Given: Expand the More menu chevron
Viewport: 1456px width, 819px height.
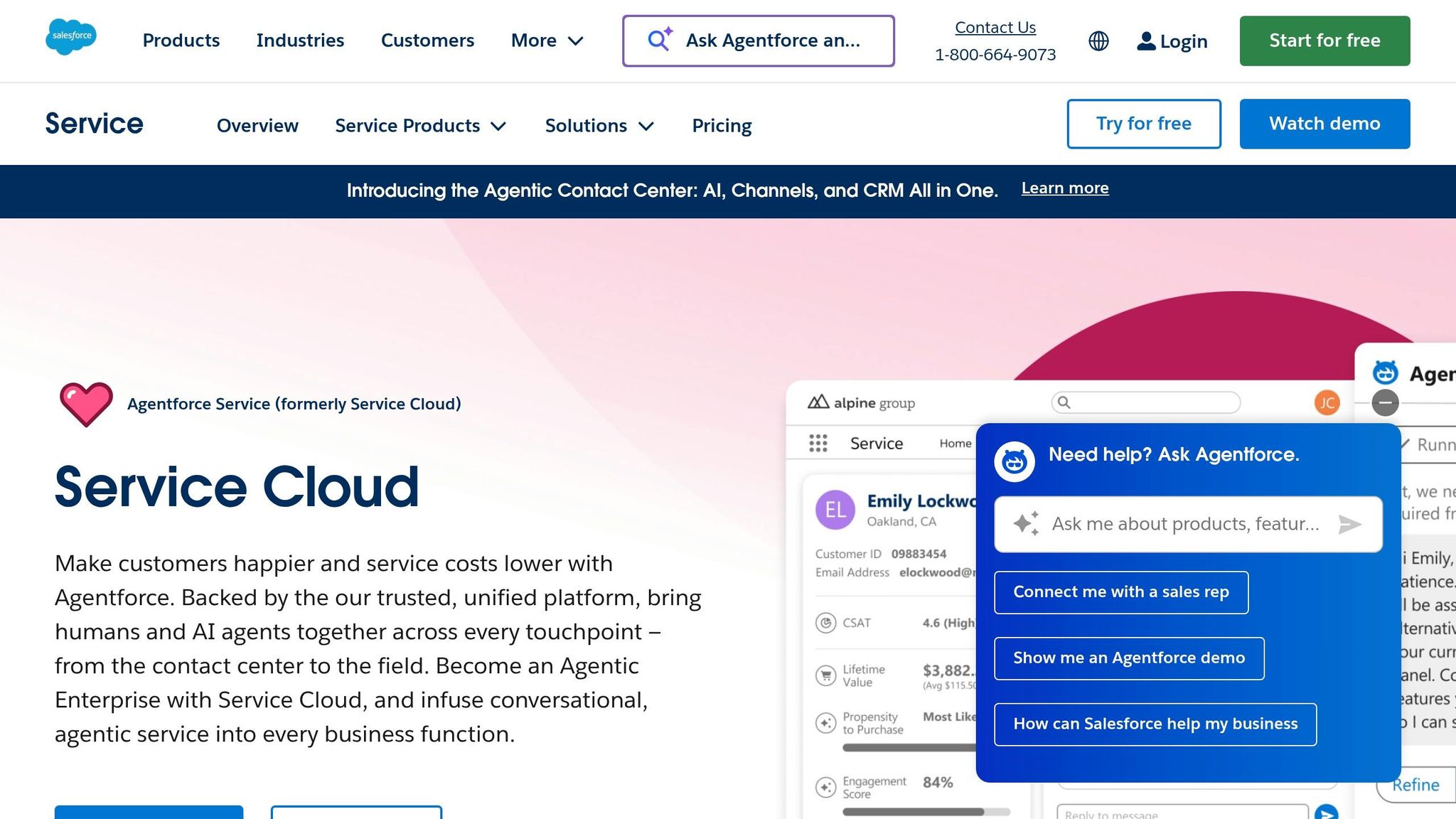Looking at the screenshot, I should tap(576, 41).
